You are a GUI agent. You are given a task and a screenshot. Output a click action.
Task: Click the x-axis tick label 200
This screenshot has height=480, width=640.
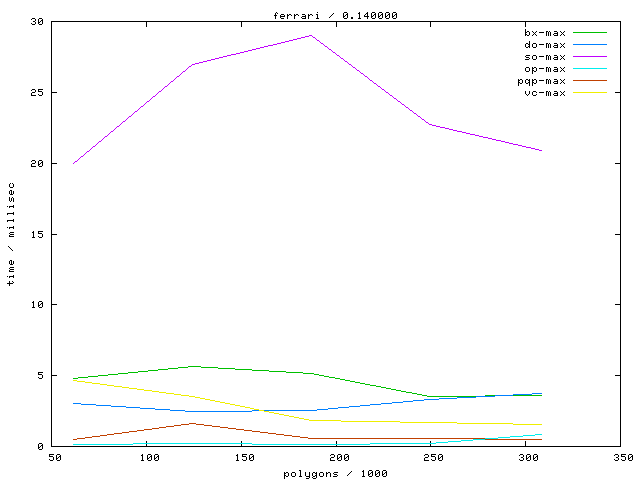pyautogui.click(x=338, y=458)
